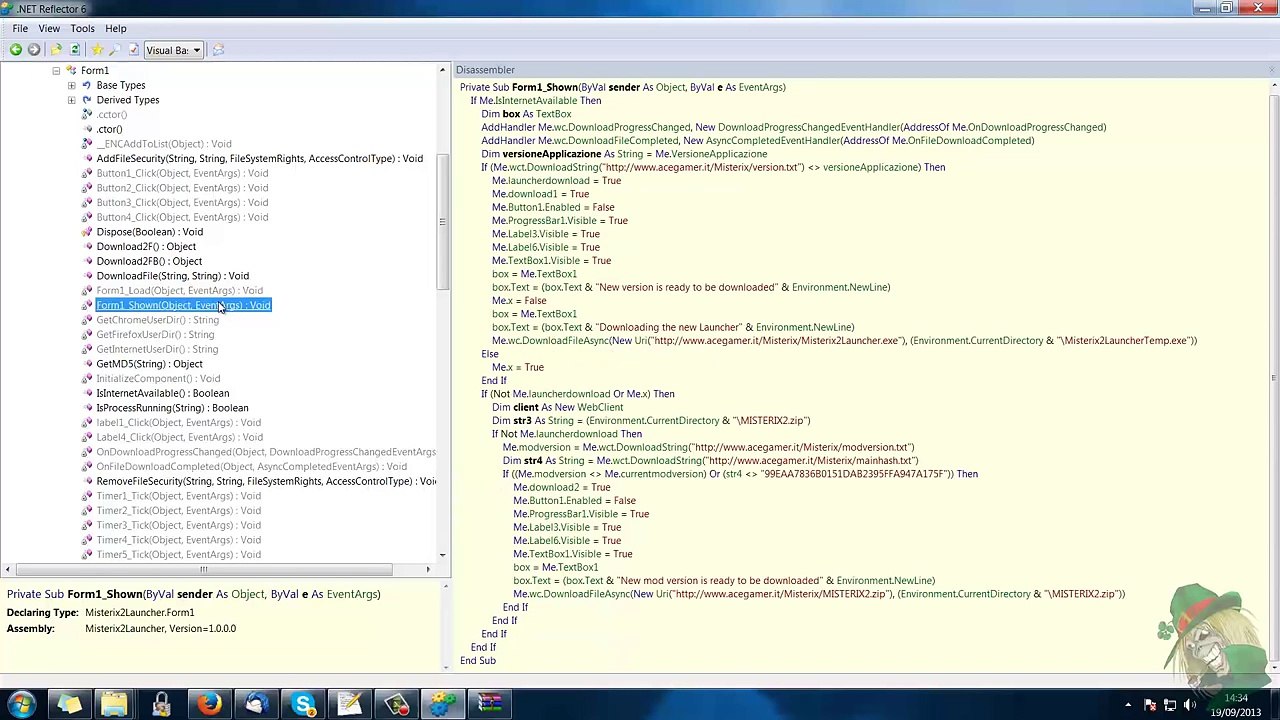This screenshot has height=720, width=1280.
Task: Open Sticky Notes from taskbar
Action: 68,704
